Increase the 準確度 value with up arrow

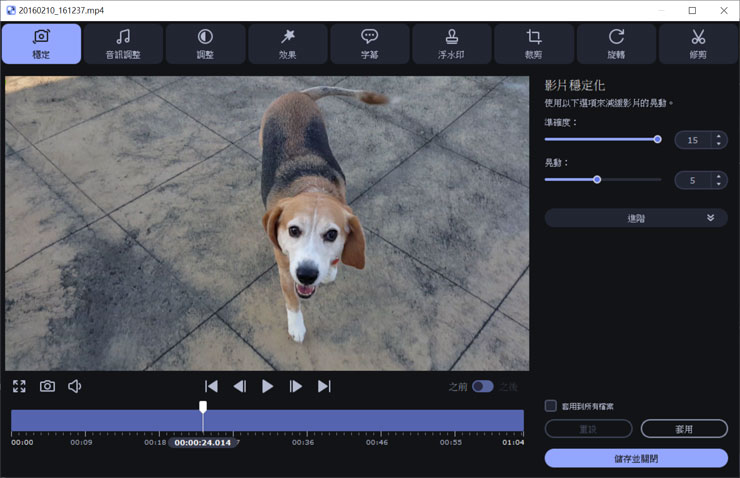[718, 136]
